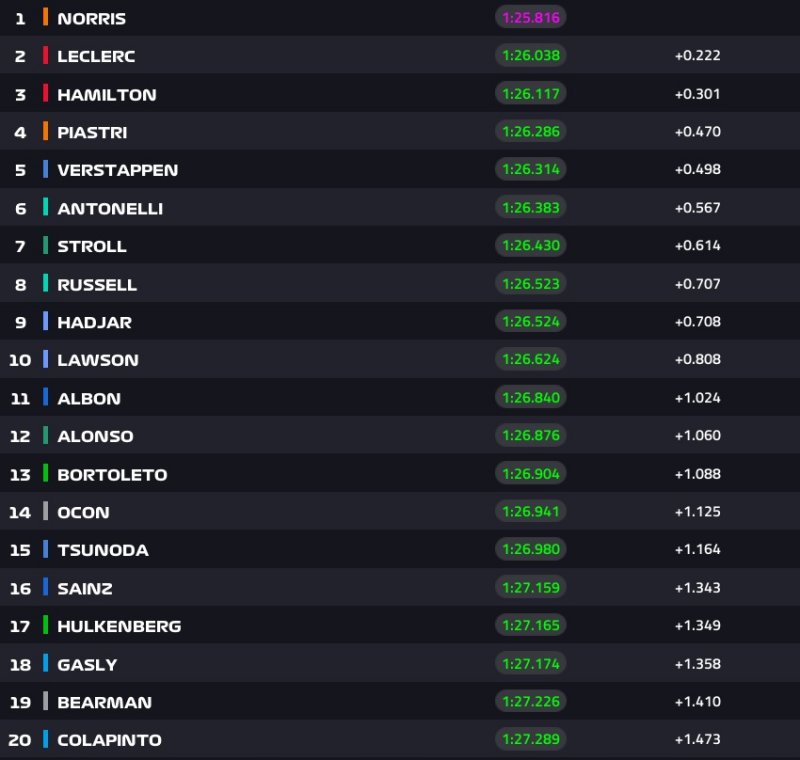Select Ocon's 1:26.941 lap time badge

tap(530, 511)
